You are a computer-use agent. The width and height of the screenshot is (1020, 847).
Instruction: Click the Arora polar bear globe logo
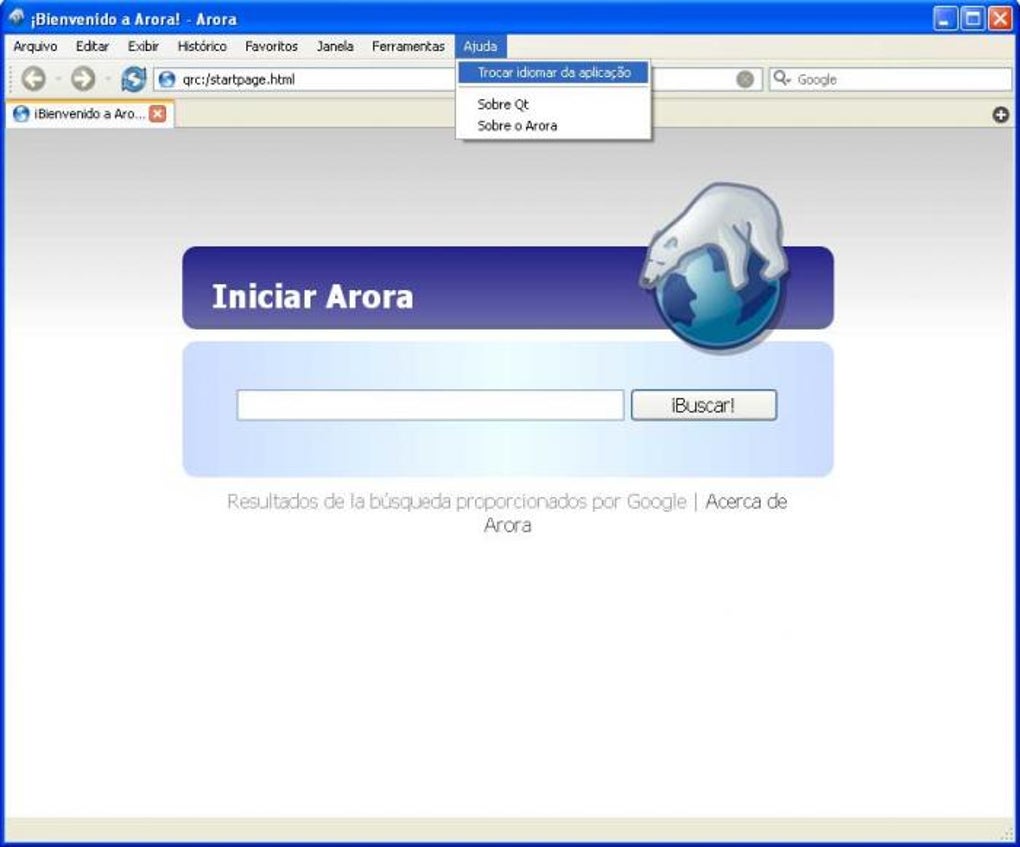point(716,267)
